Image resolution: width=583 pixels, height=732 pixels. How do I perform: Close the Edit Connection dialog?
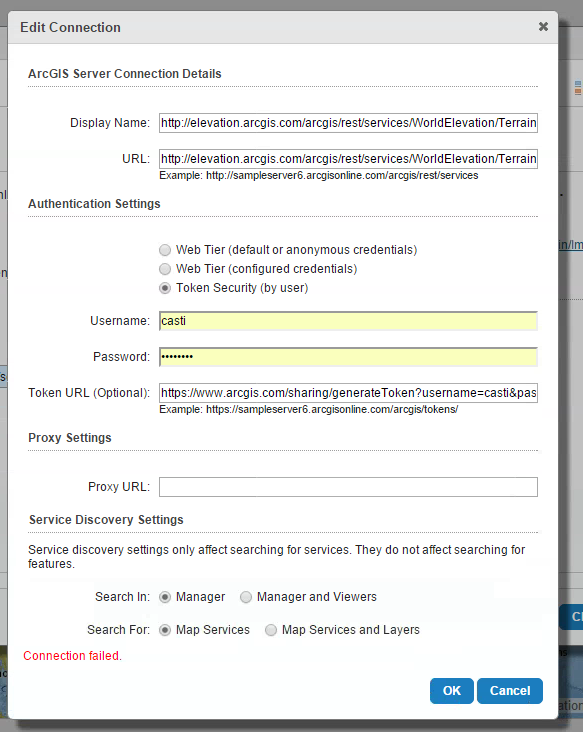(543, 27)
